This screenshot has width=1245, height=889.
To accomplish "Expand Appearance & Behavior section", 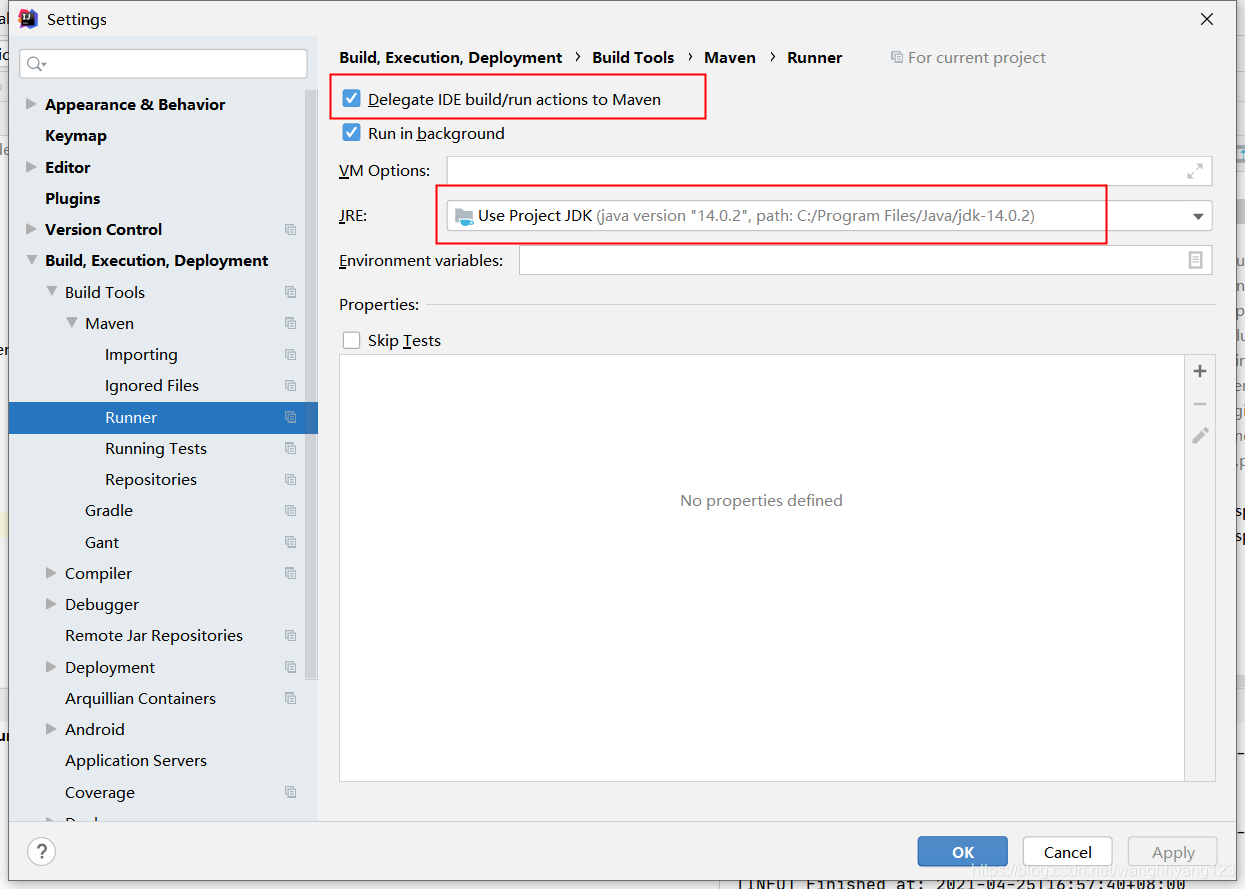I will [x=31, y=104].
